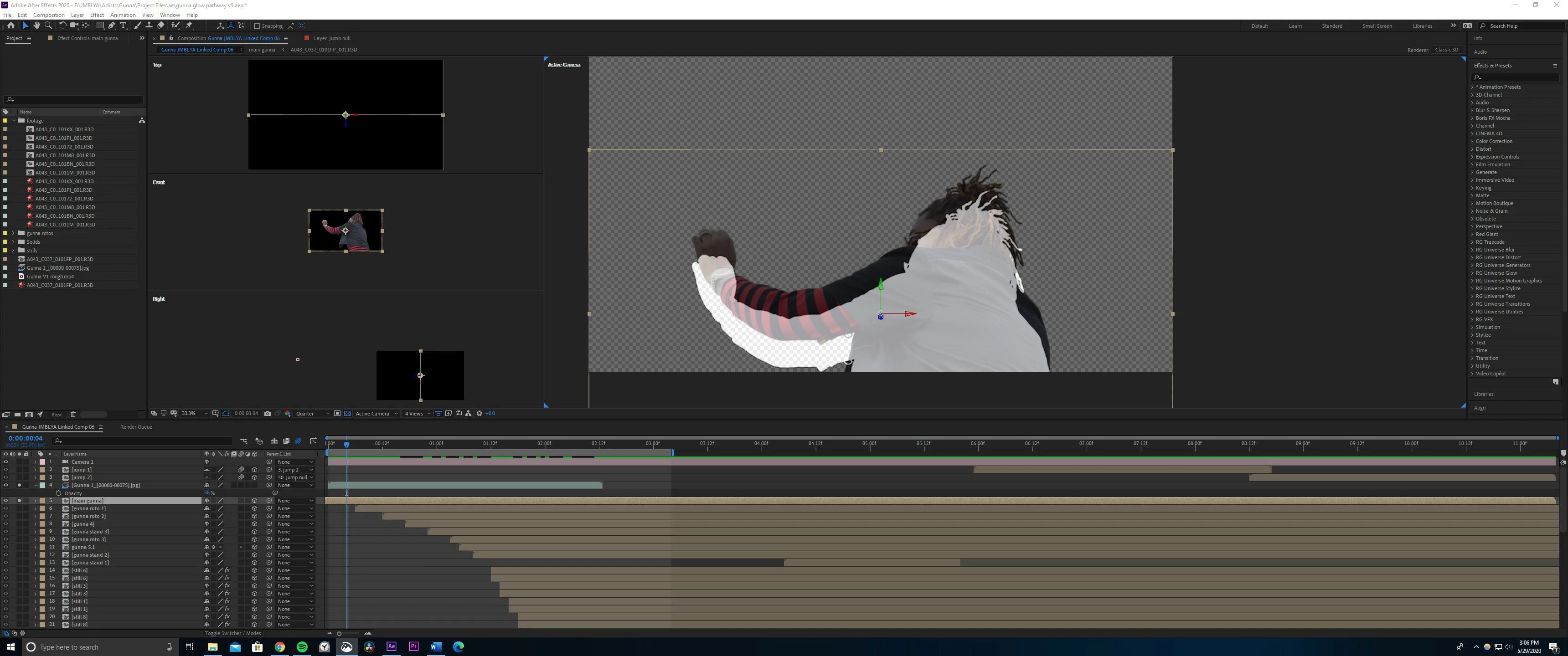The image size is (1568, 656).
Task: Open the Quarter resolution dropdown
Action: point(312,414)
